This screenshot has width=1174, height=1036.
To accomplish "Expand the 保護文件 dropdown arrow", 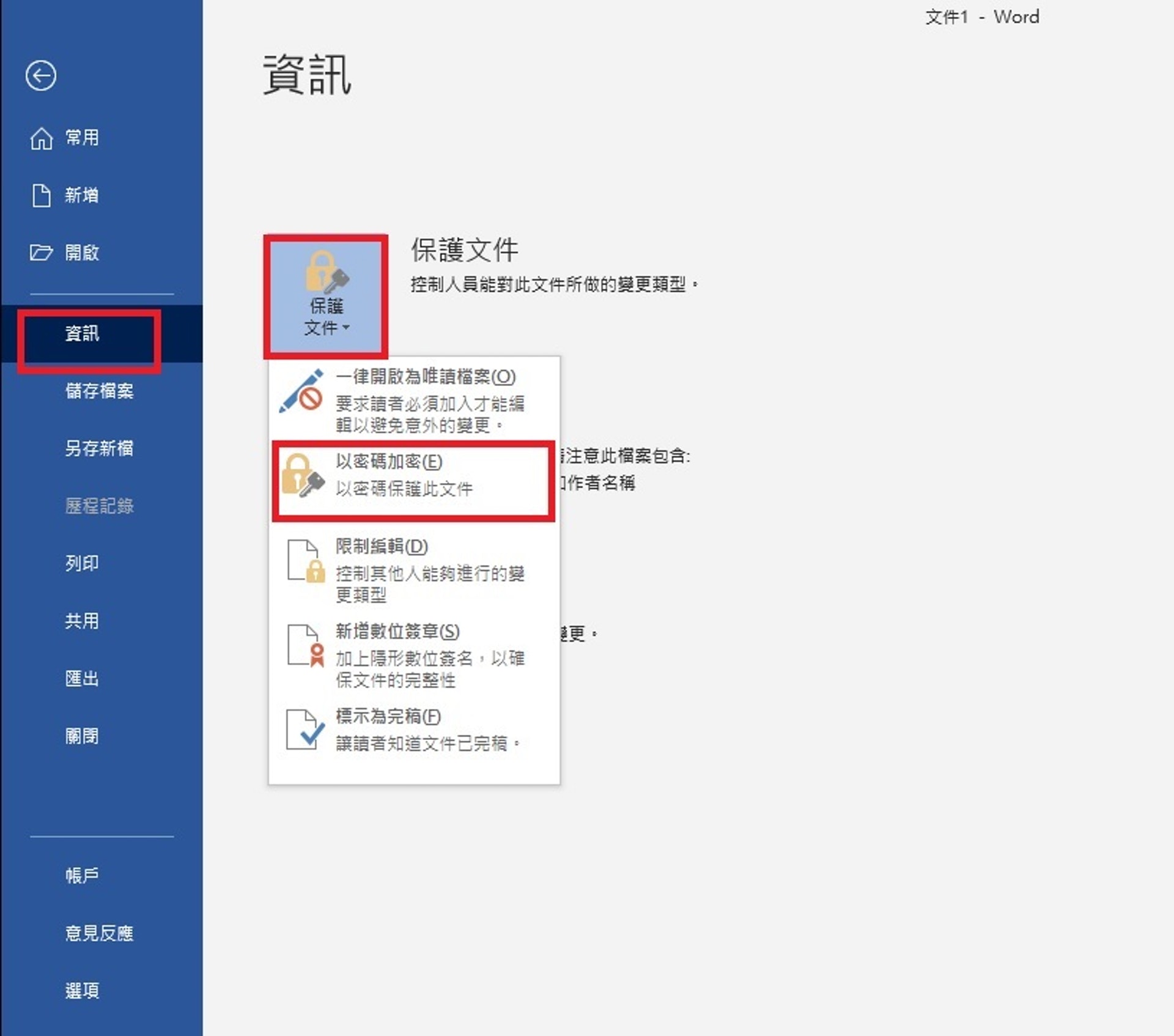I will point(346,328).
